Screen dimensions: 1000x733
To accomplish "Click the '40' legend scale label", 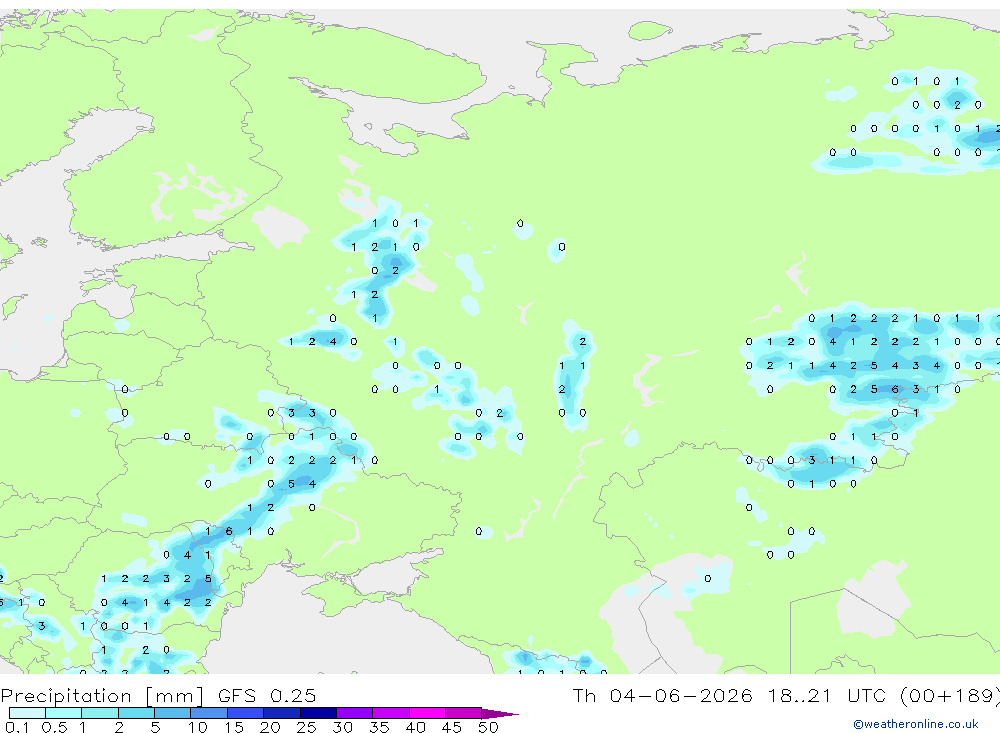I will click(x=415, y=727).
